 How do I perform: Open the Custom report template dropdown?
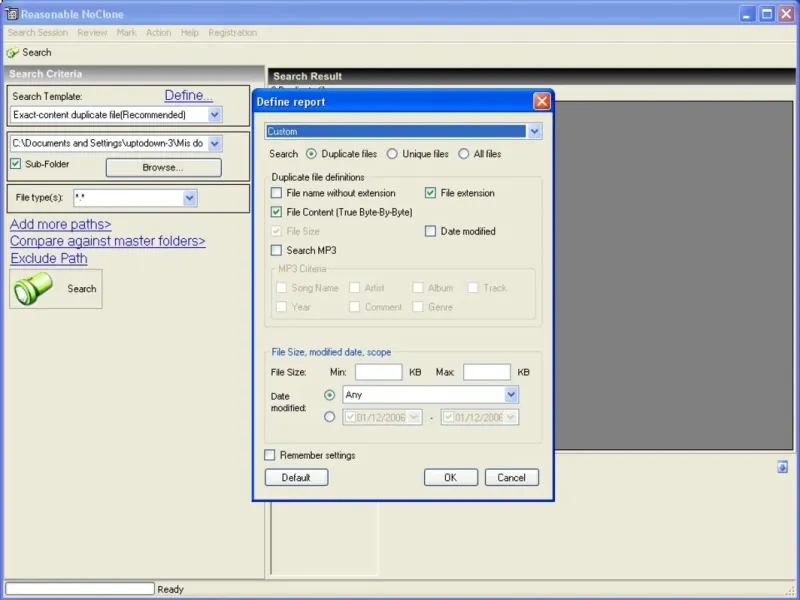[534, 131]
